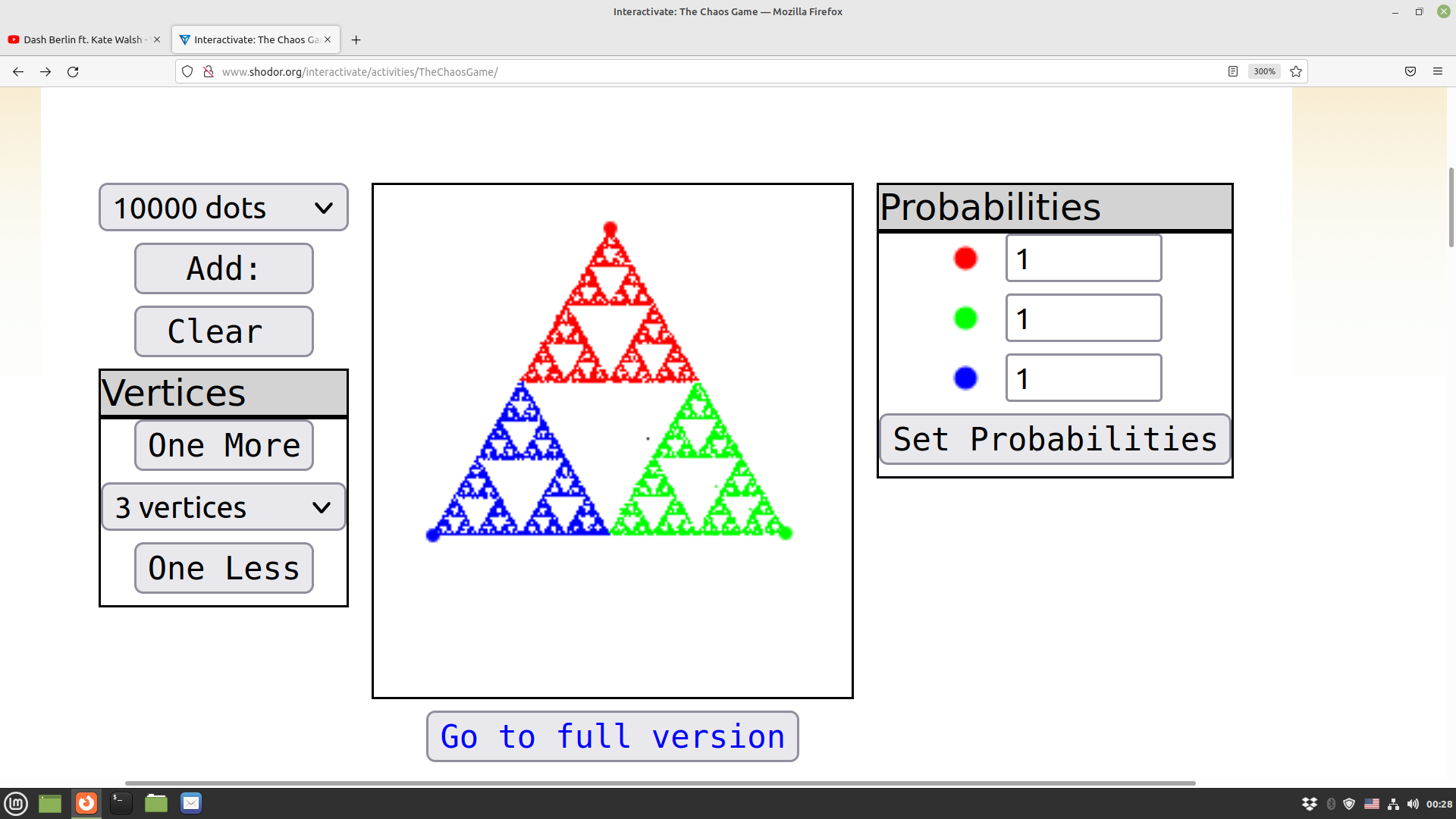This screenshot has height=819, width=1456.
Task: Click the red vertex color dot
Action: tap(965, 259)
